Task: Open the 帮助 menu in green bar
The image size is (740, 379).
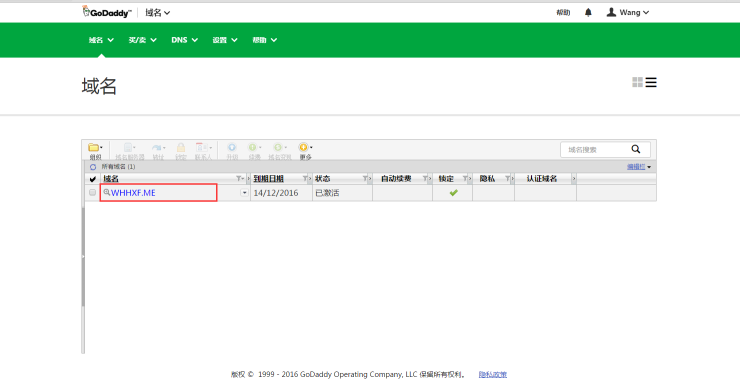Action: point(265,40)
